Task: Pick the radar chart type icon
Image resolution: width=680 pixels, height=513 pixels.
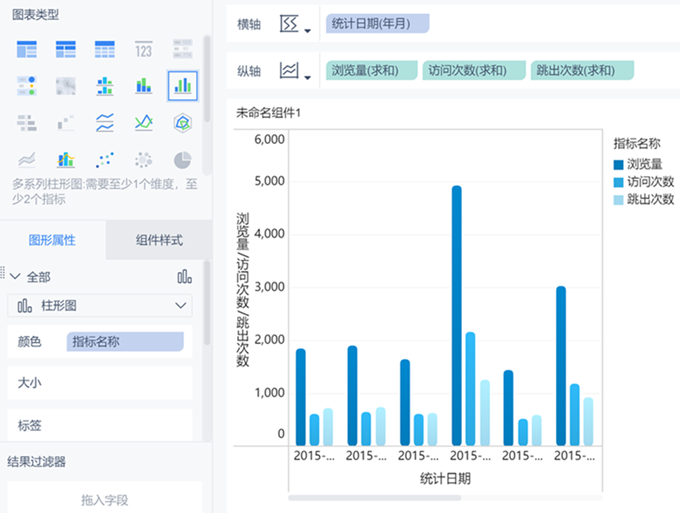Action: click(x=182, y=123)
